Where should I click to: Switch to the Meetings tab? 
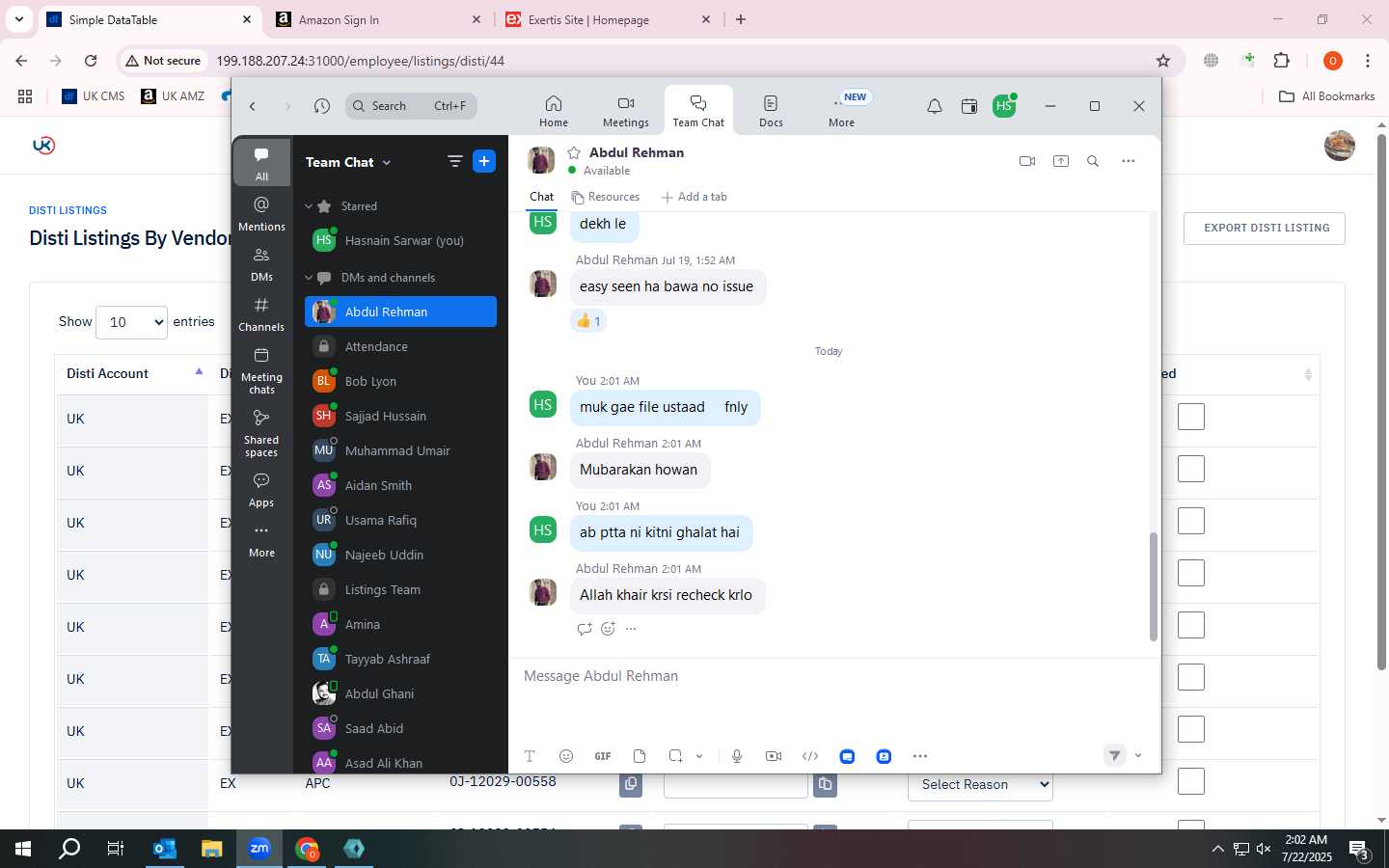point(625,111)
